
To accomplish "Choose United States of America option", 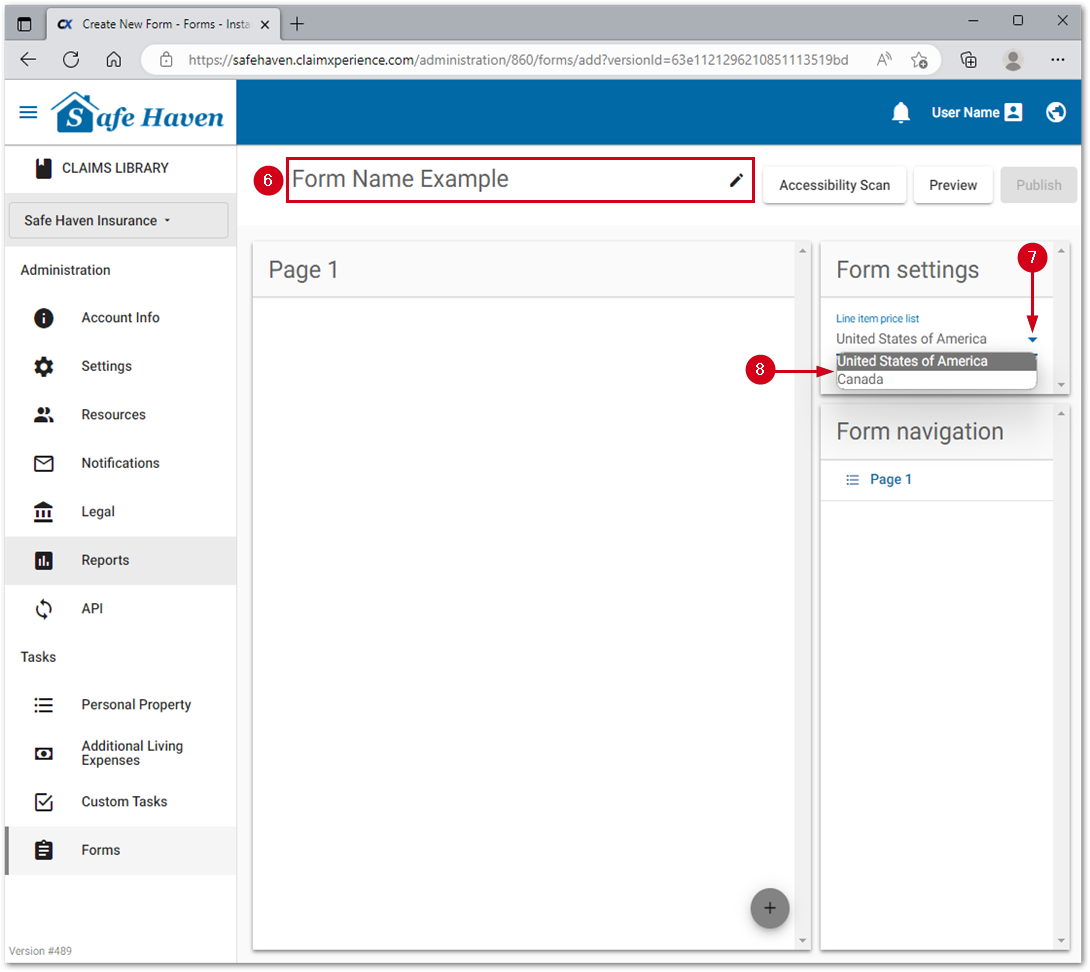I will (x=912, y=361).
